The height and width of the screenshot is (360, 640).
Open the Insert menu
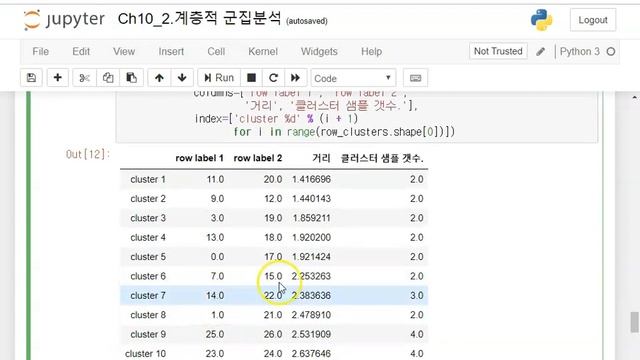click(x=171, y=51)
